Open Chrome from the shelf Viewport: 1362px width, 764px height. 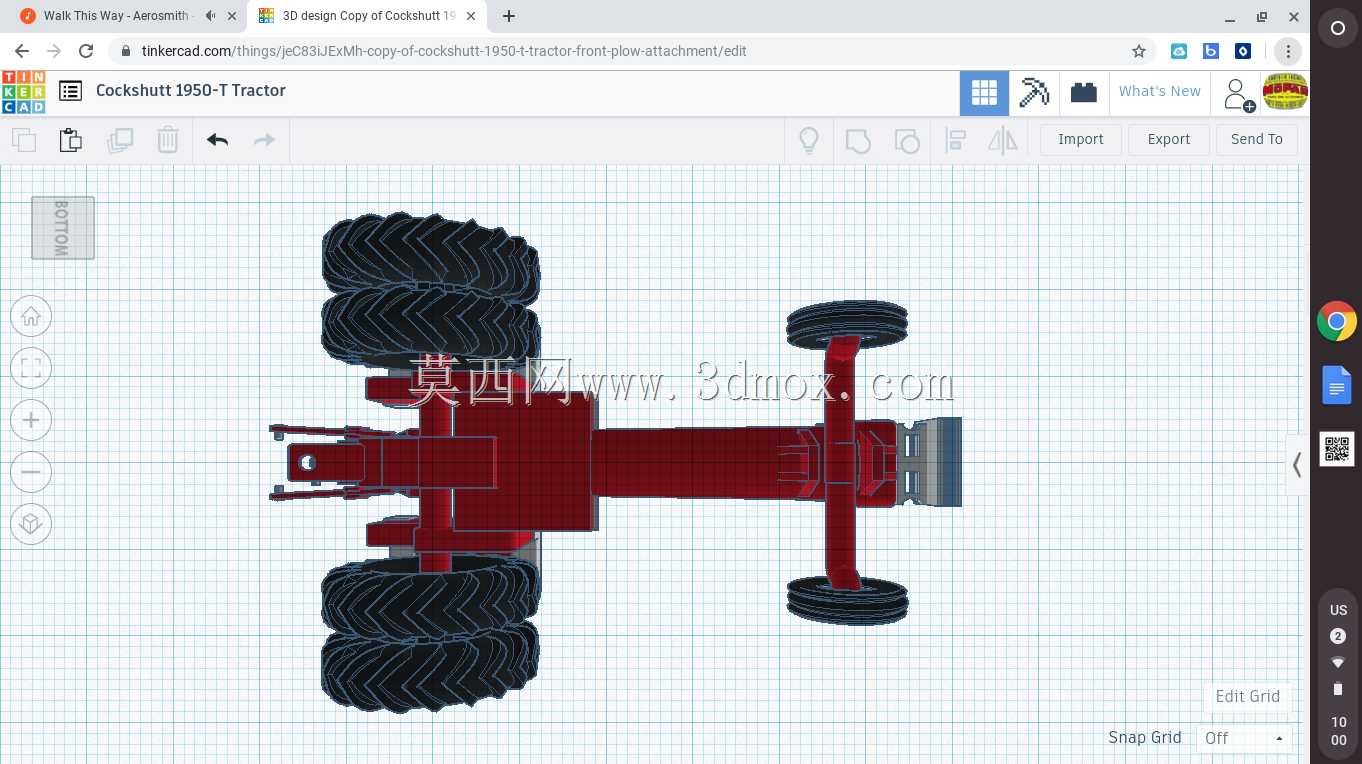(1337, 322)
